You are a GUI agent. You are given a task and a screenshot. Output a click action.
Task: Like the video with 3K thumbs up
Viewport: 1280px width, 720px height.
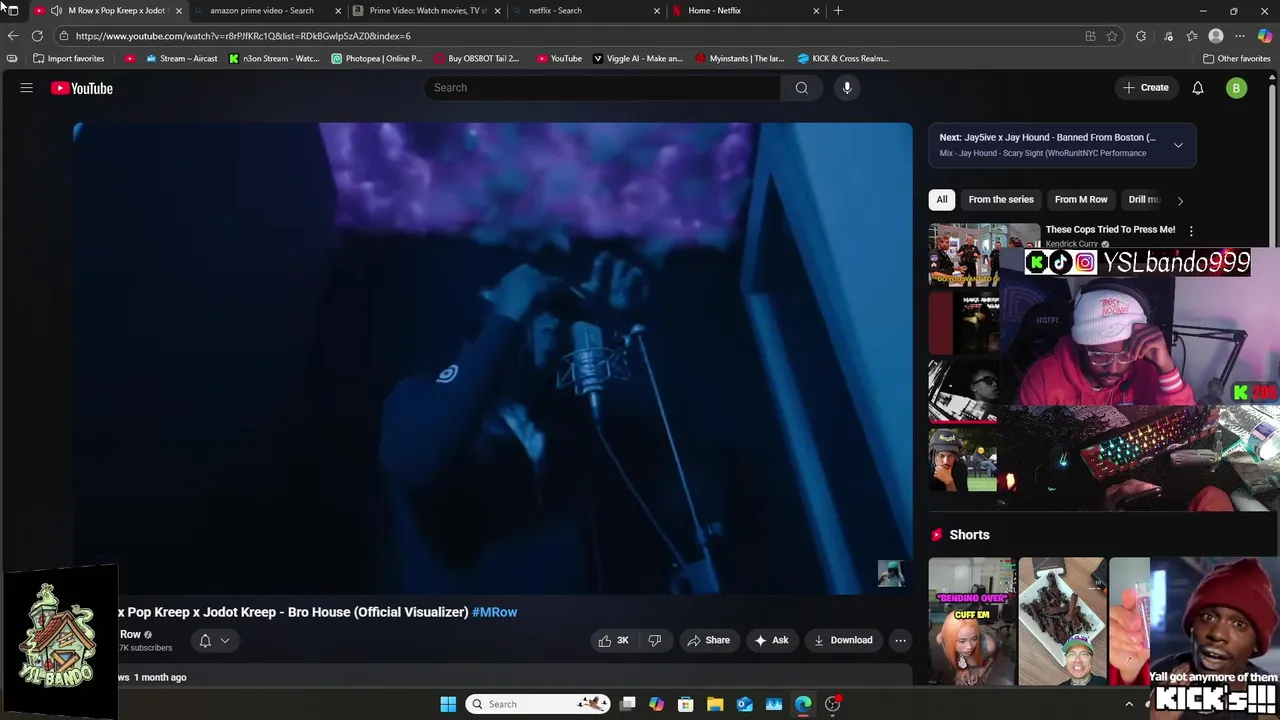[614, 640]
